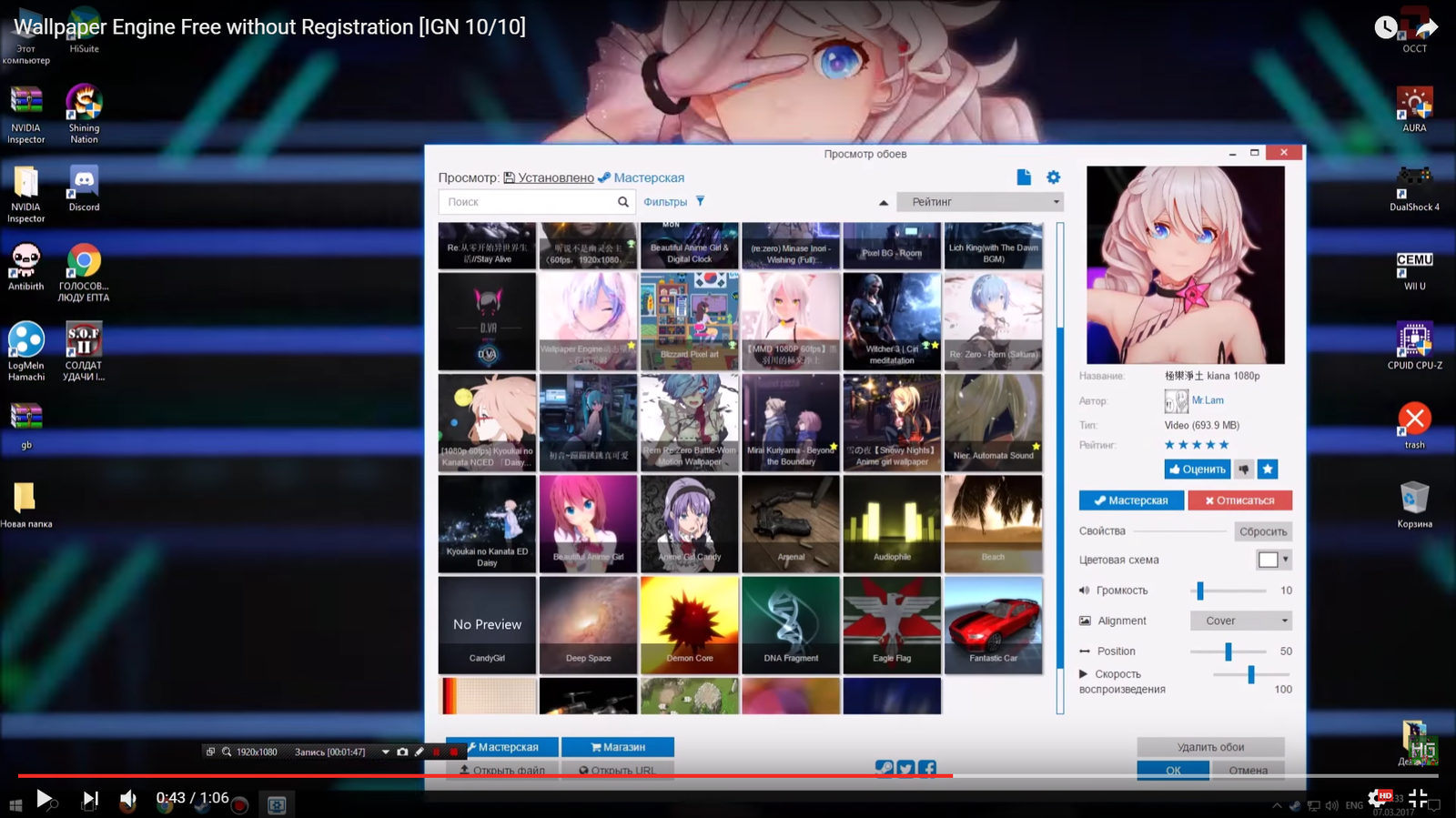The image size is (1456, 818).
Task: Select the Audiophile wallpaper thumbnail
Action: point(892,524)
